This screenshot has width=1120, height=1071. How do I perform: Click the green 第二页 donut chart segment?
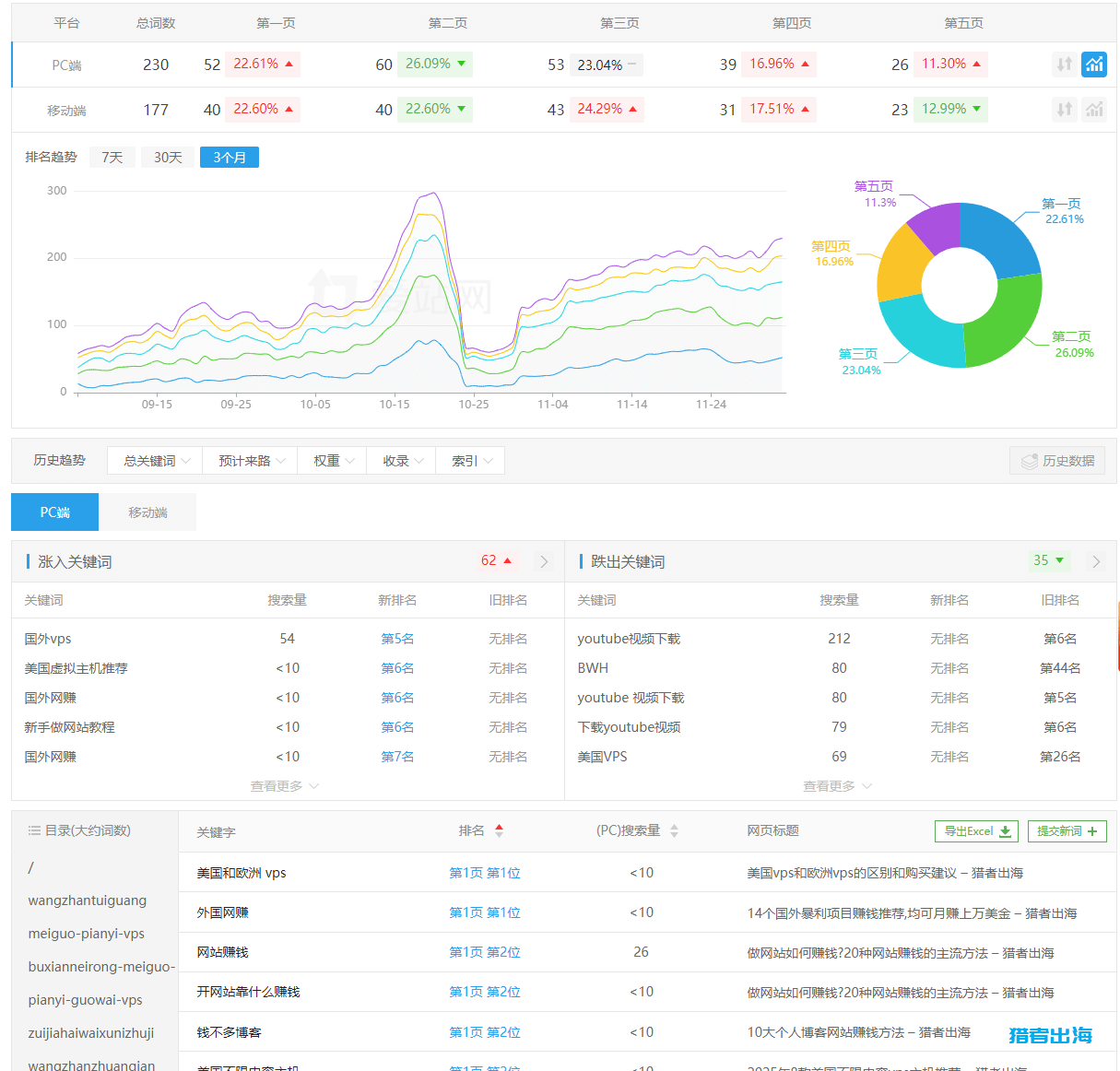coord(1005,323)
